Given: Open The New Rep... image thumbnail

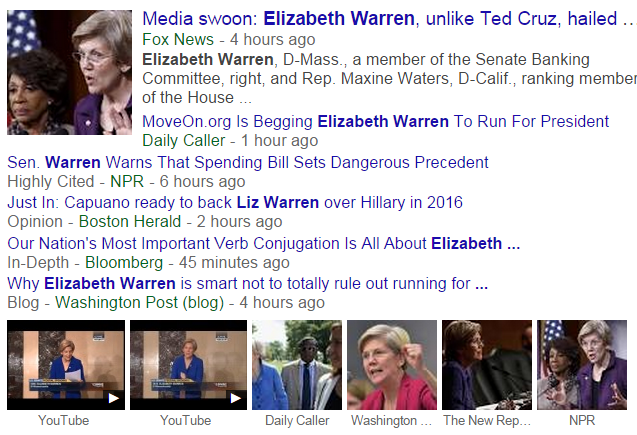Looking at the screenshot, I should coord(487,365).
